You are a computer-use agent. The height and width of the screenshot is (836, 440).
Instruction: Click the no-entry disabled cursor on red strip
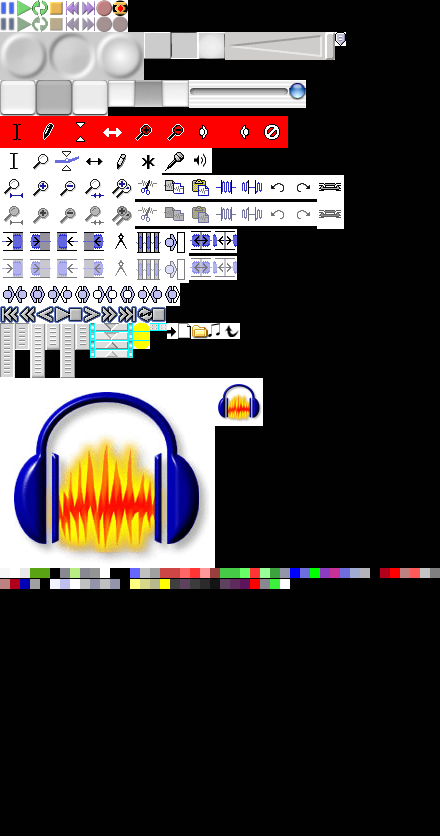click(x=272, y=132)
